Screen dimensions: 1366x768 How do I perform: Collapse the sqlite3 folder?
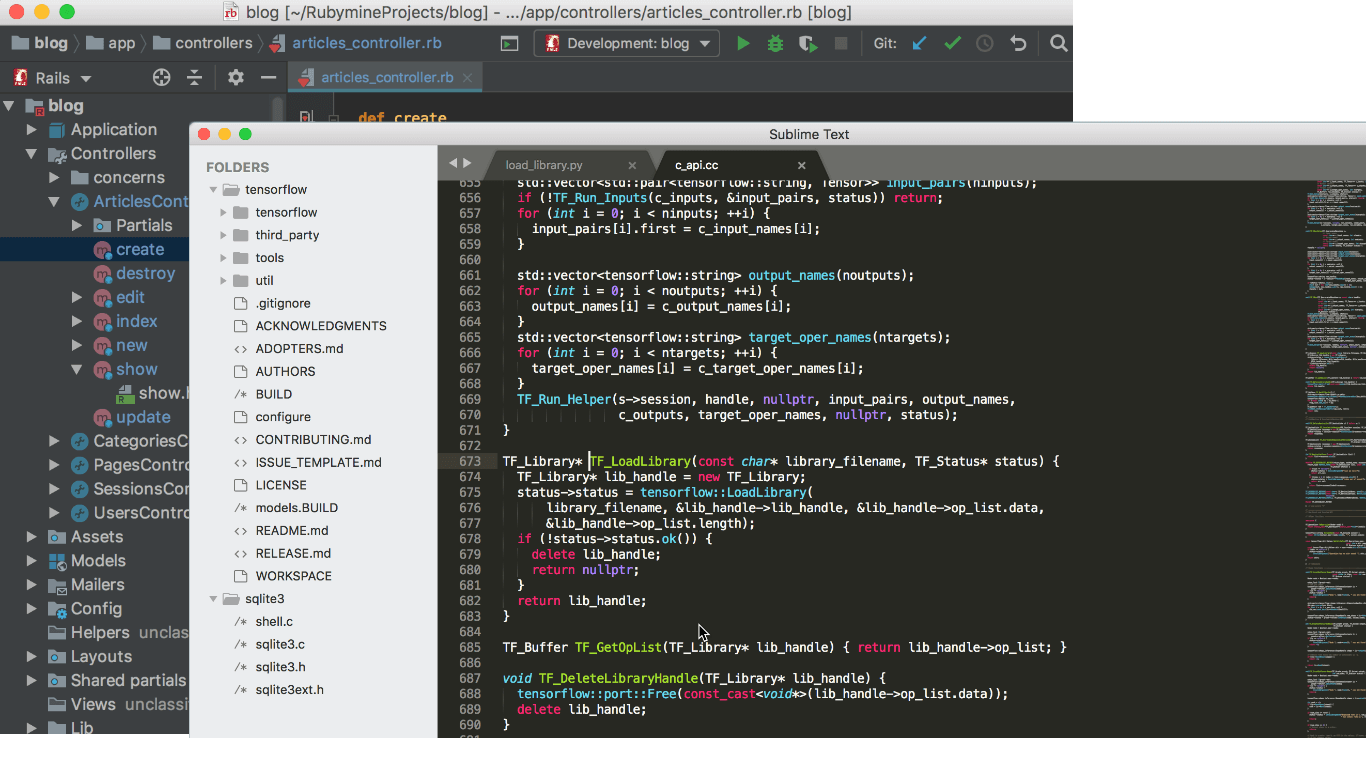point(213,599)
